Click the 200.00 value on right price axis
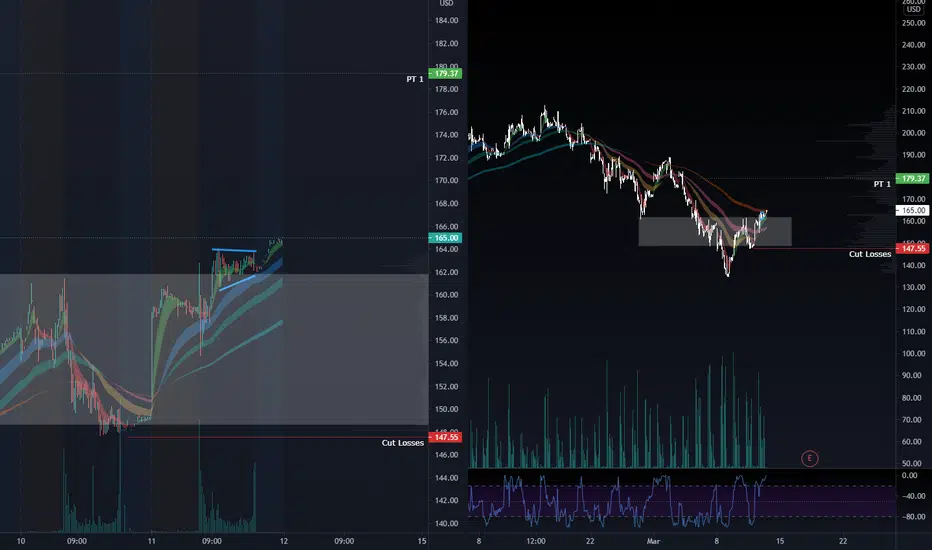This screenshot has width=932, height=550. tap(914, 133)
